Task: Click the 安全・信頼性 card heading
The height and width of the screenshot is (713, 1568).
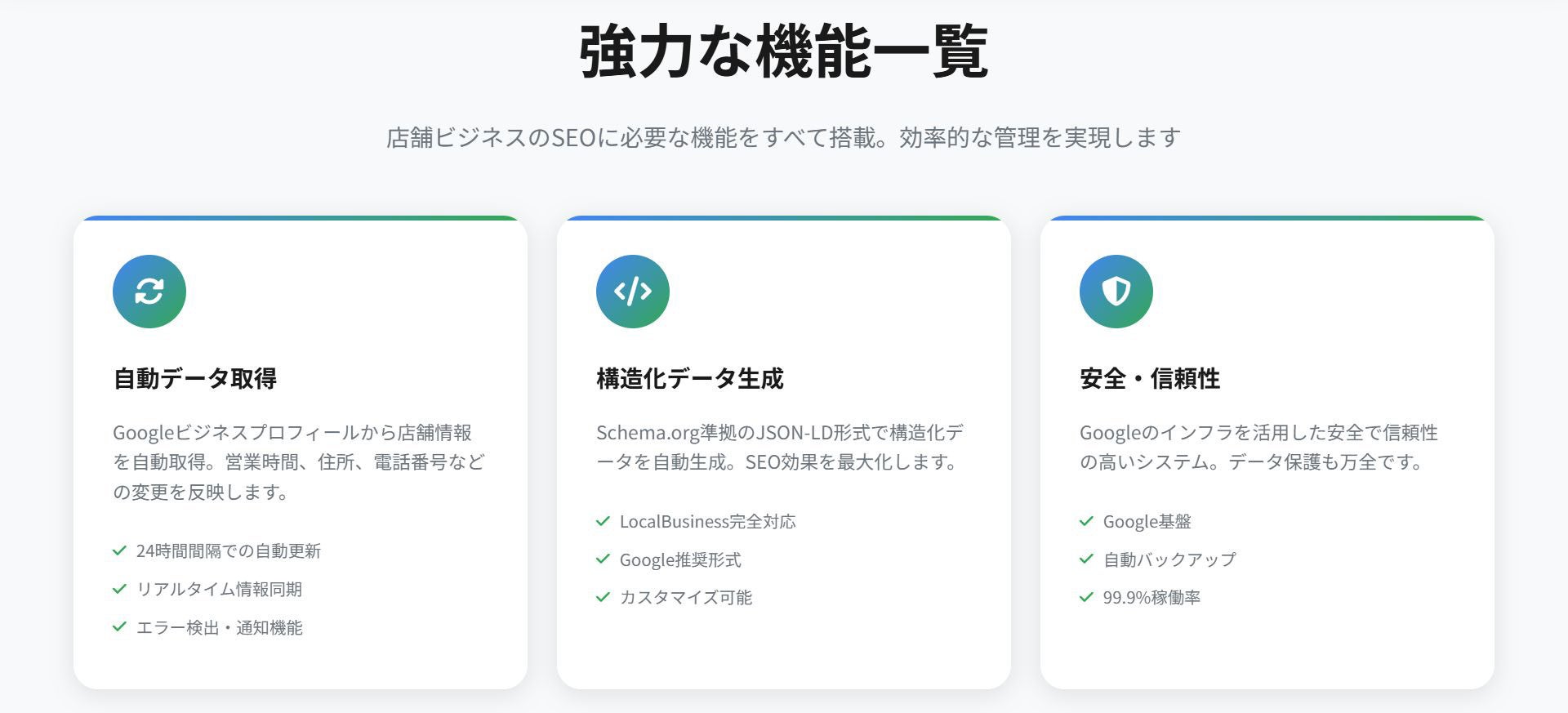Action: point(1150,378)
